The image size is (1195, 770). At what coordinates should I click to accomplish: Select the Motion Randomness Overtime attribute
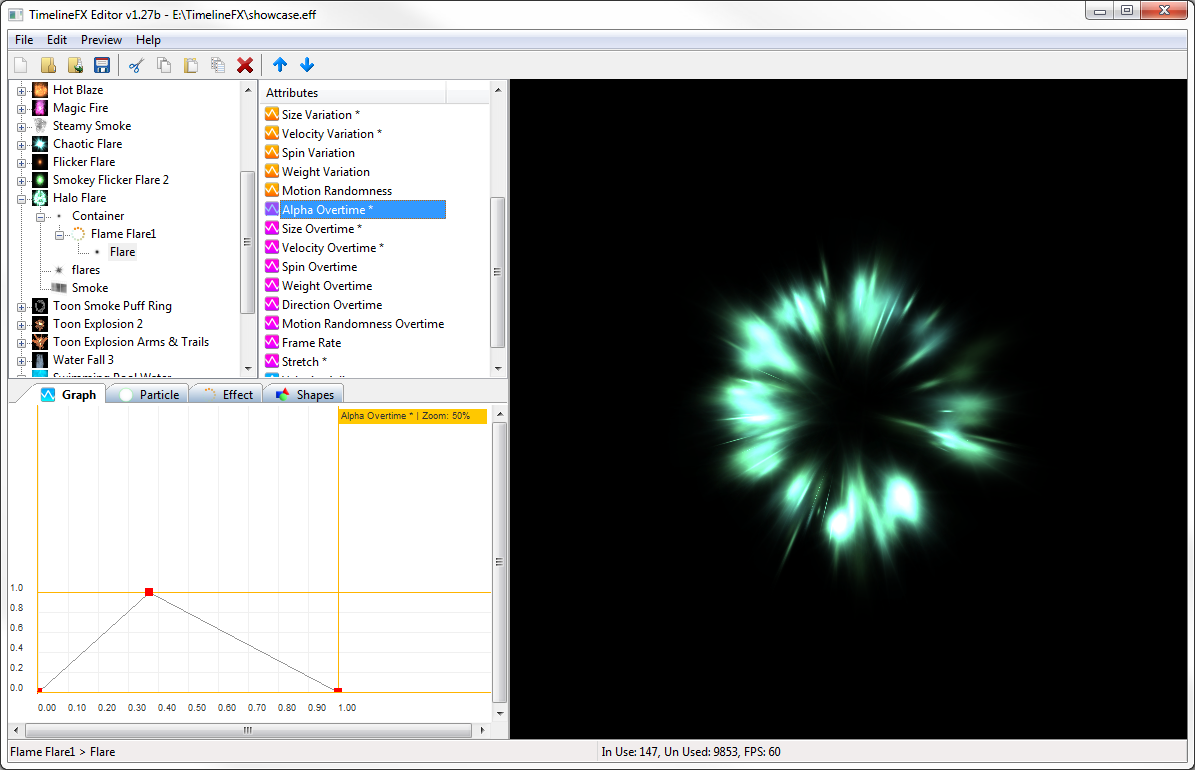[363, 324]
